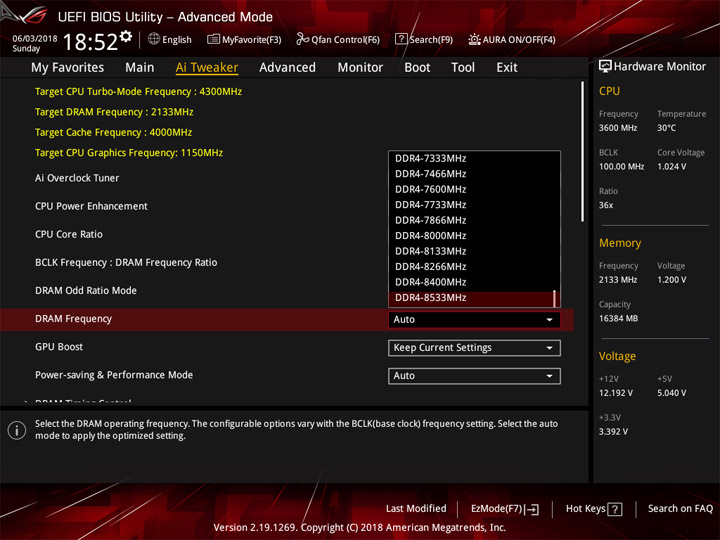Viewport: 720px width, 540px height.
Task: Open Search on FAQ link
Action: tap(681, 509)
